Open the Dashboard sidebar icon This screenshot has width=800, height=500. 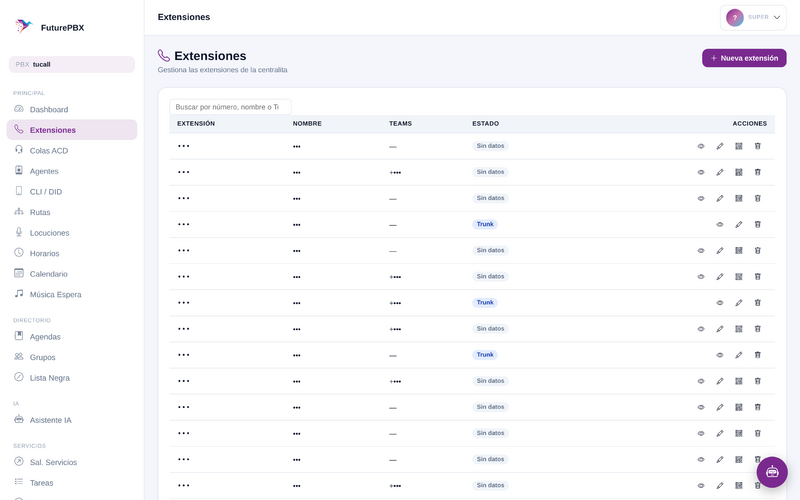pyautogui.click(x=19, y=109)
